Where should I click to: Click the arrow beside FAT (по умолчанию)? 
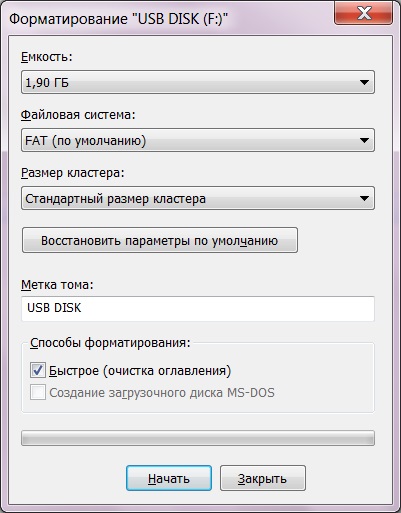364,140
